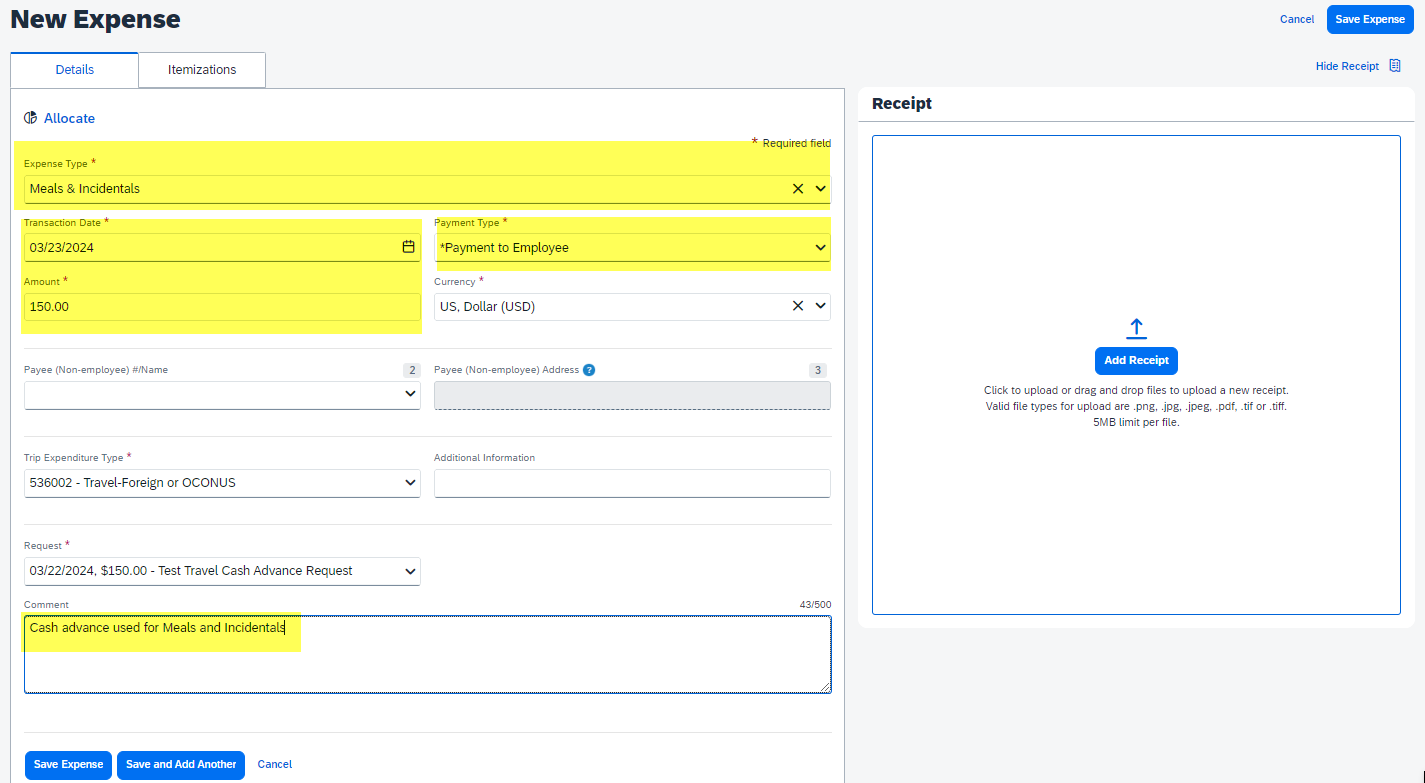Screen dimensions: 1425x783
Task: Click the Payee Address help question icon
Action: (589, 370)
